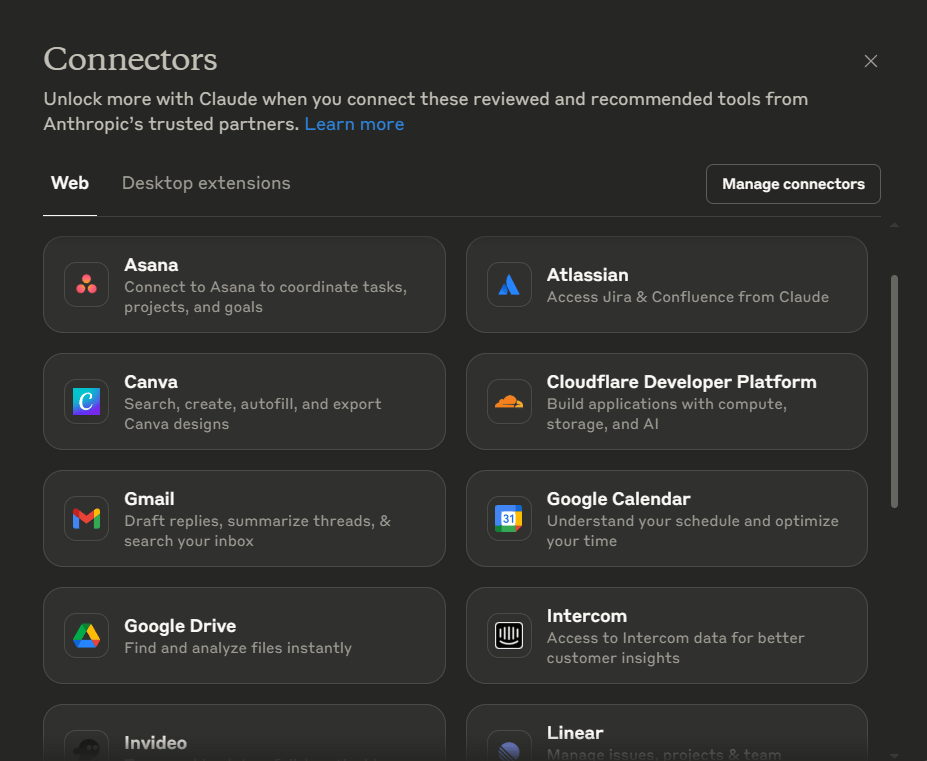Image resolution: width=927 pixels, height=761 pixels.
Task: Click the Invideo logo icon
Action: coord(86,749)
